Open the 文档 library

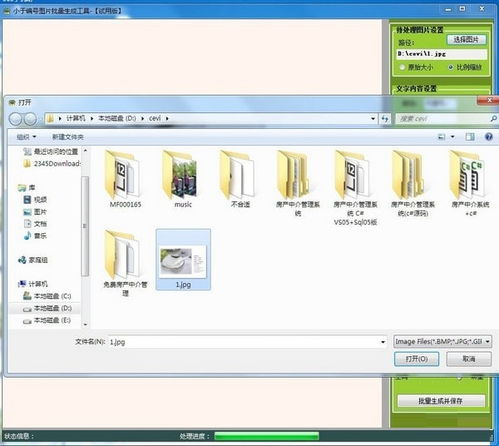[x=35, y=224]
